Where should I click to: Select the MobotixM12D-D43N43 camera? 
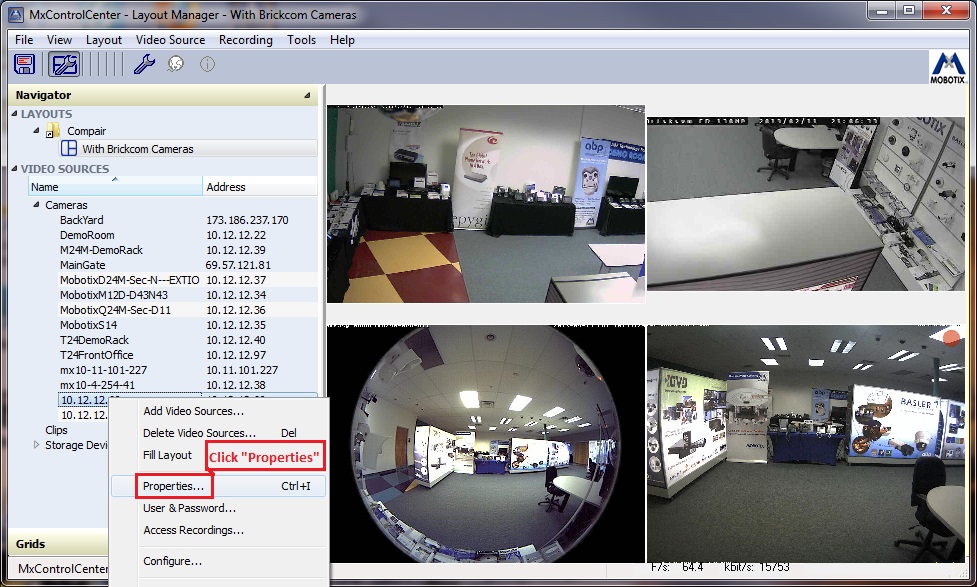(114, 295)
